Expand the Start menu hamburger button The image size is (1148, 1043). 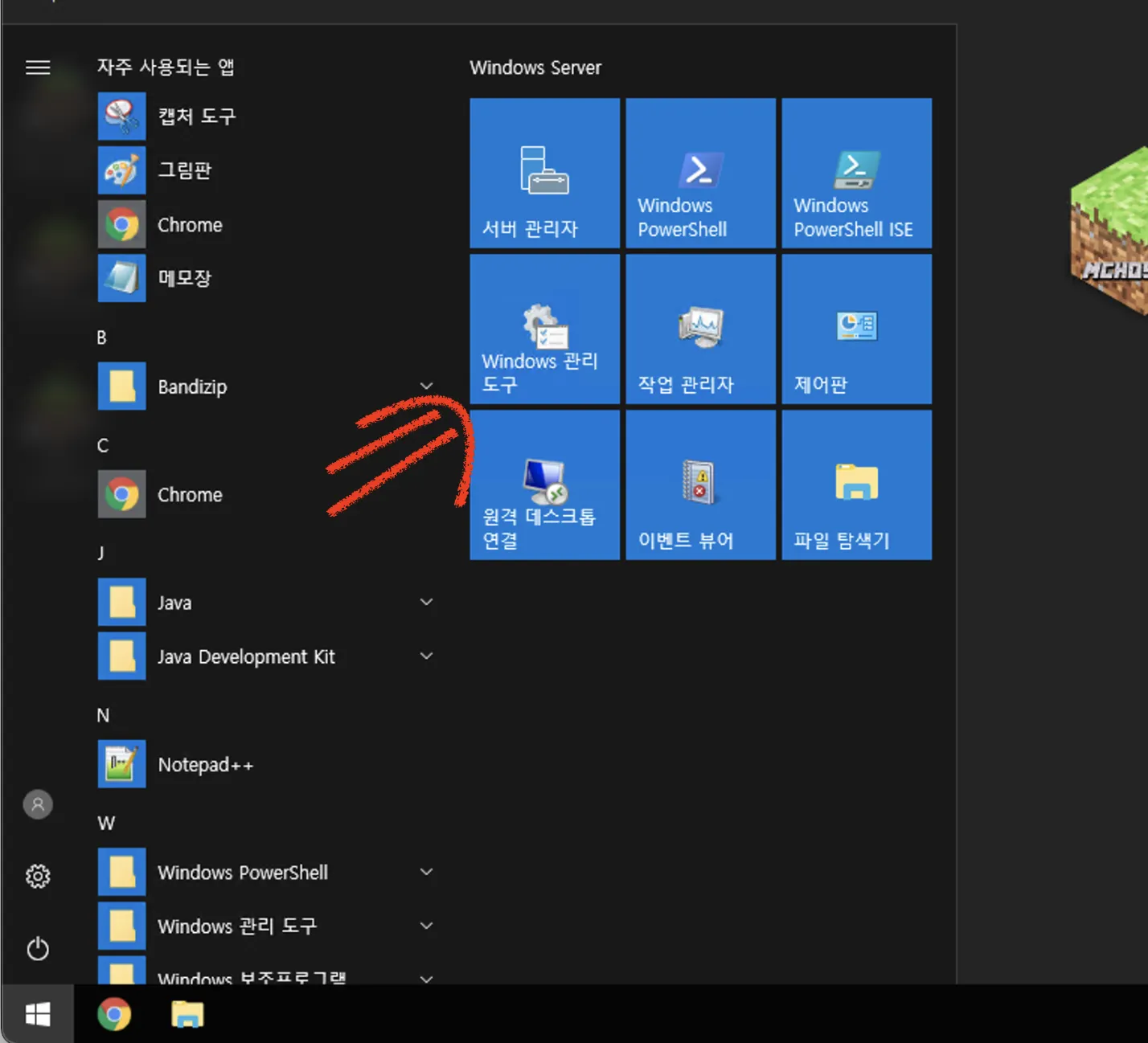coord(38,67)
